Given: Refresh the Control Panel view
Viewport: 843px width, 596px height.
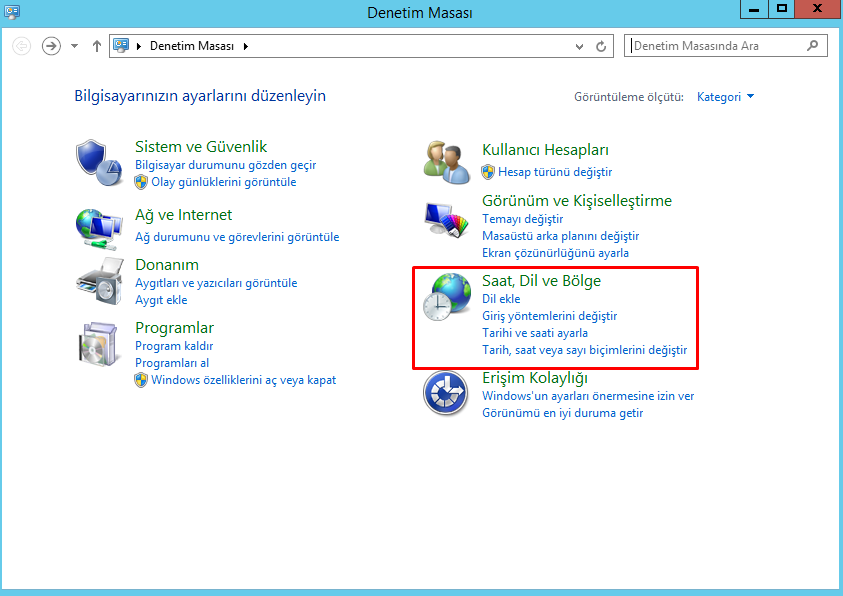Looking at the screenshot, I should [601, 46].
